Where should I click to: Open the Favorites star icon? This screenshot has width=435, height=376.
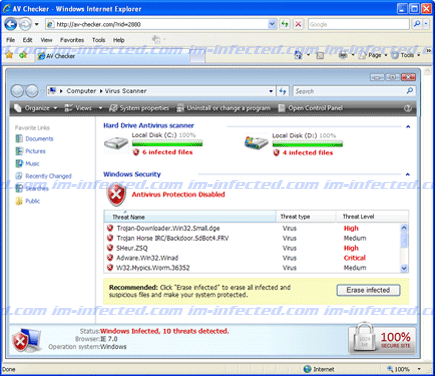tap(9, 55)
